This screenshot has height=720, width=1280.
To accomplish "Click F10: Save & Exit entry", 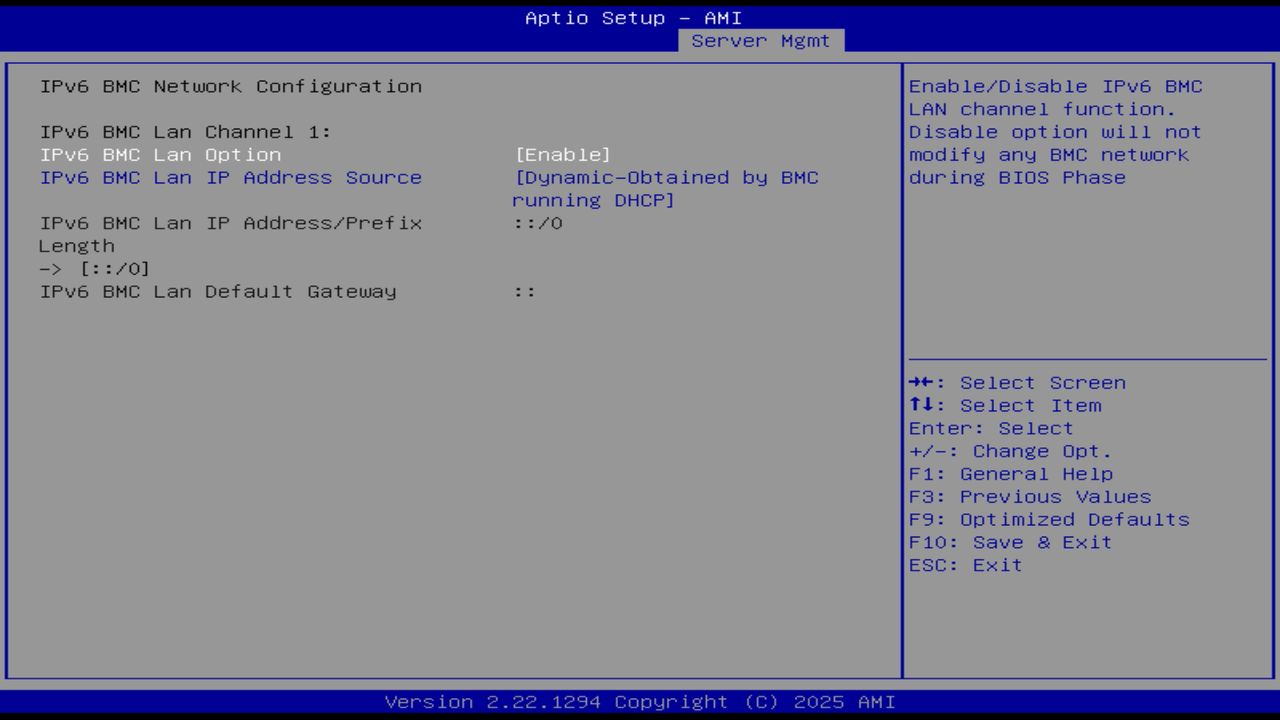I will (1010, 542).
